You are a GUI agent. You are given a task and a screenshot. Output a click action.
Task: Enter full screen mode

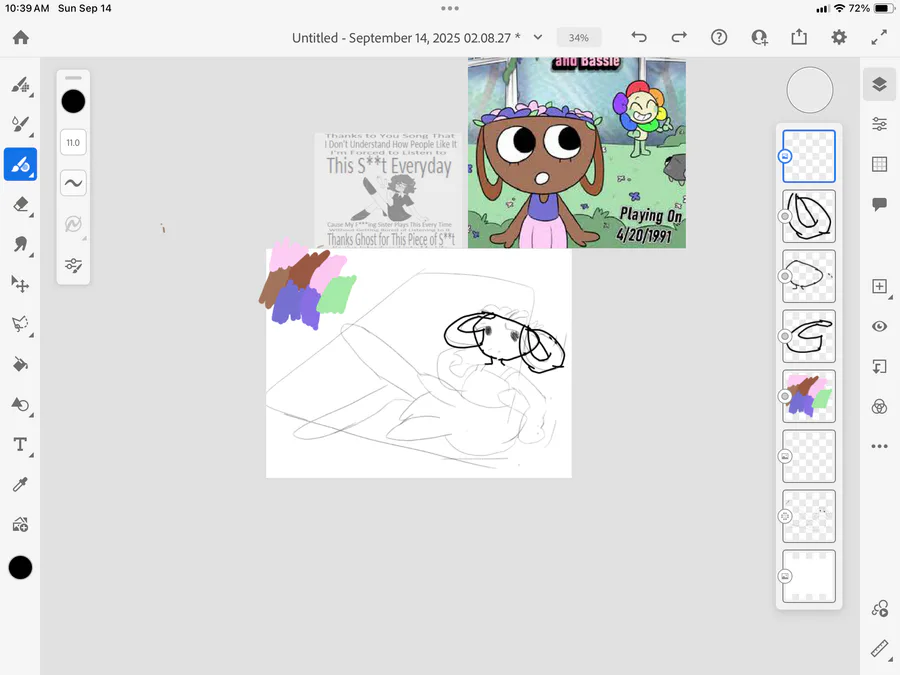[x=879, y=38]
